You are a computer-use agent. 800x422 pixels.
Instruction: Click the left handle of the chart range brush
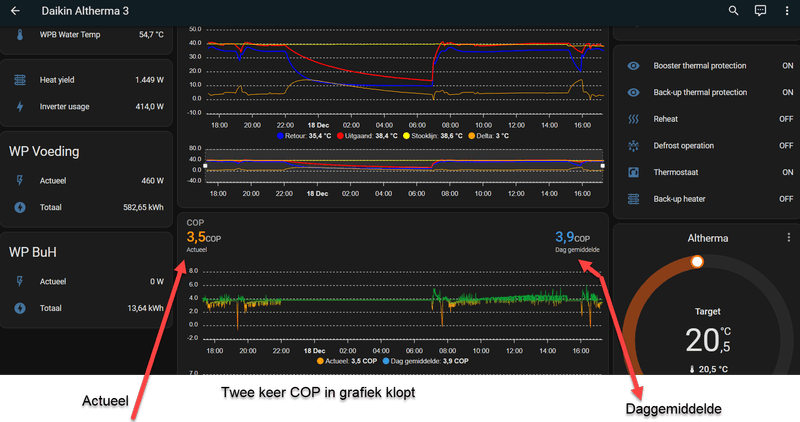coord(205,166)
